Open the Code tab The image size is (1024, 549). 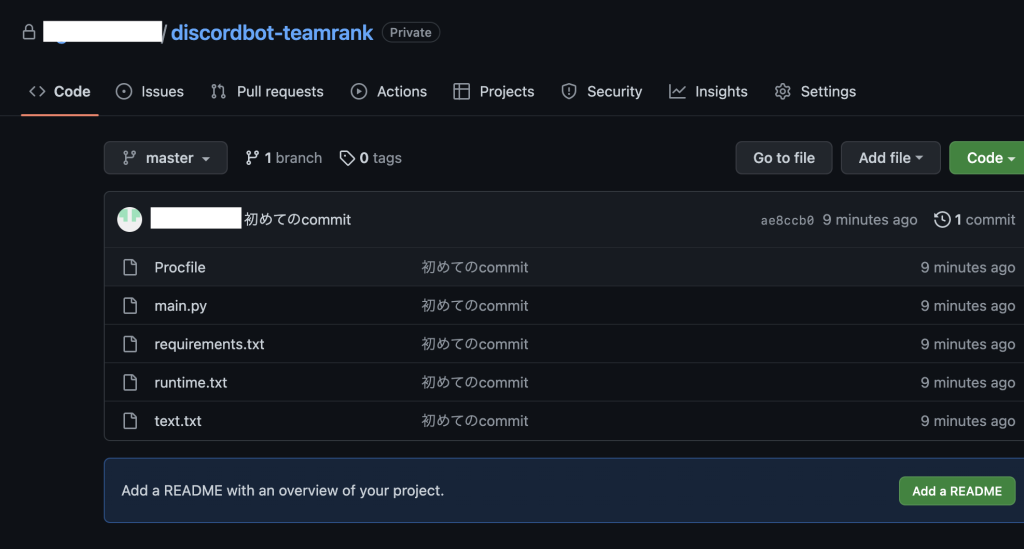tap(59, 91)
